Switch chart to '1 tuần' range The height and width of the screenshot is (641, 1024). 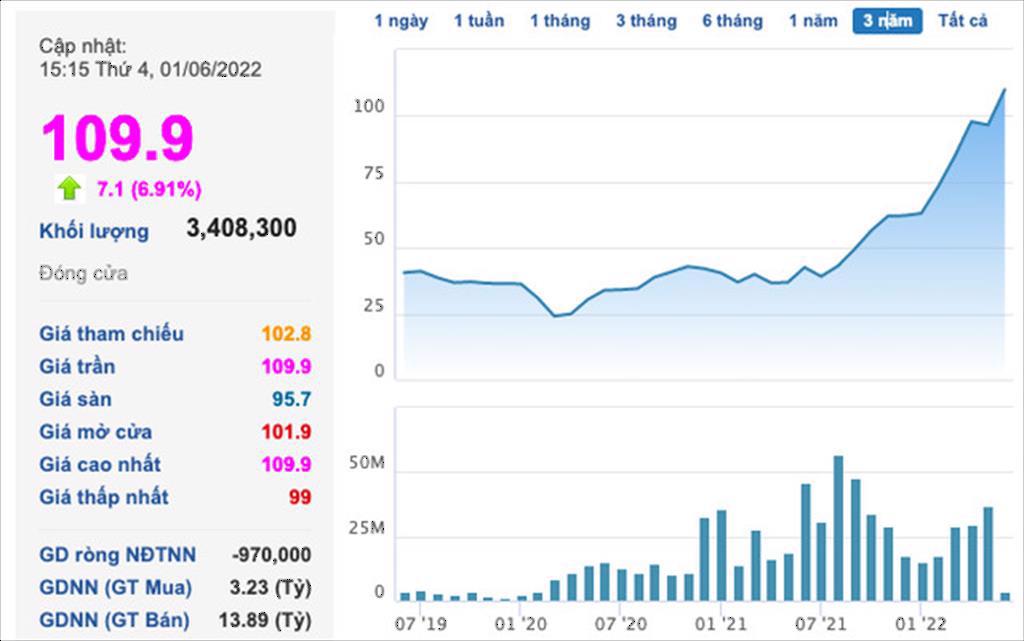478,21
